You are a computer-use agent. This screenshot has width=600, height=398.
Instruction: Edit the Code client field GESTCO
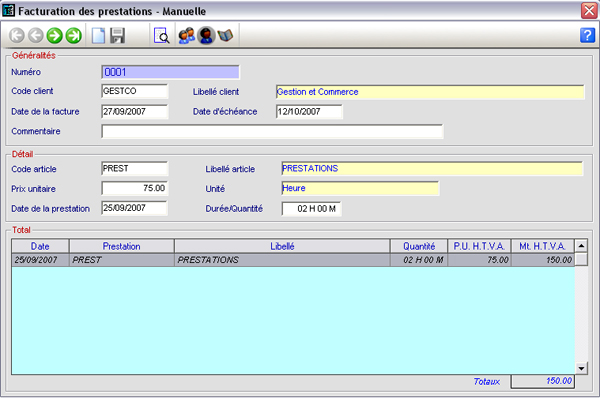[135, 91]
